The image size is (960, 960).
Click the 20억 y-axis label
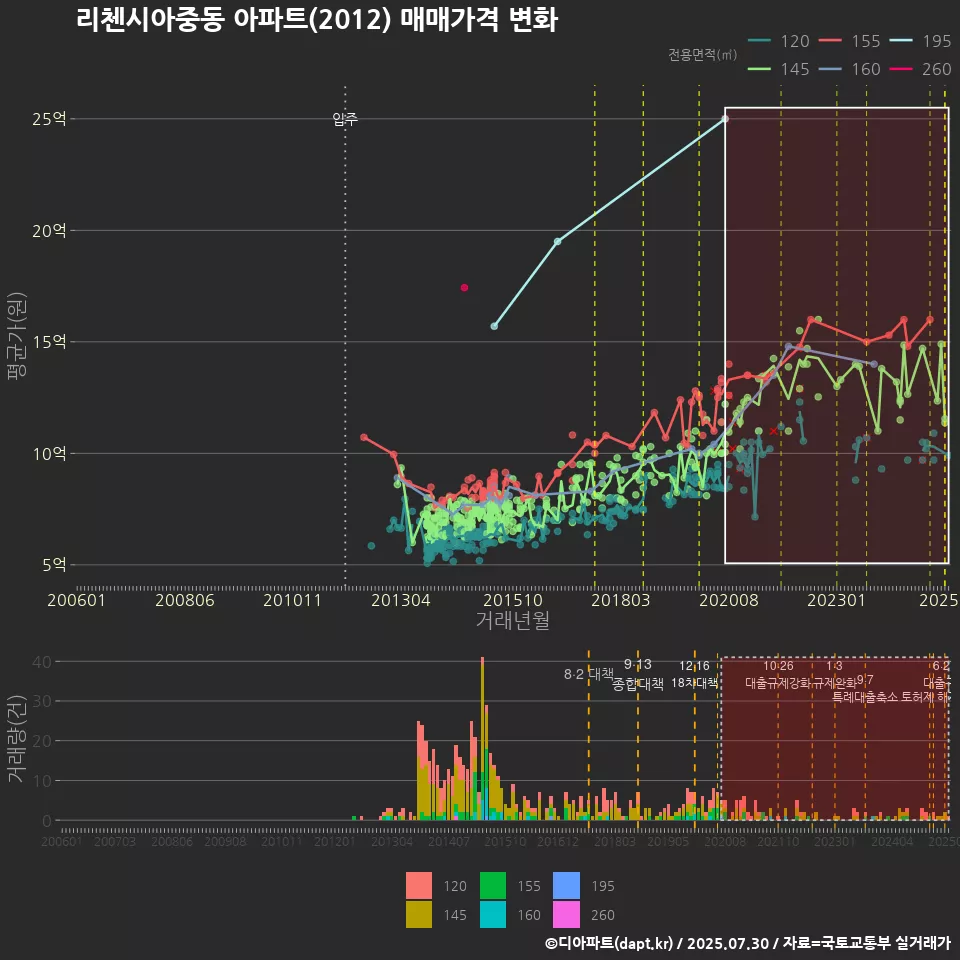coord(49,231)
